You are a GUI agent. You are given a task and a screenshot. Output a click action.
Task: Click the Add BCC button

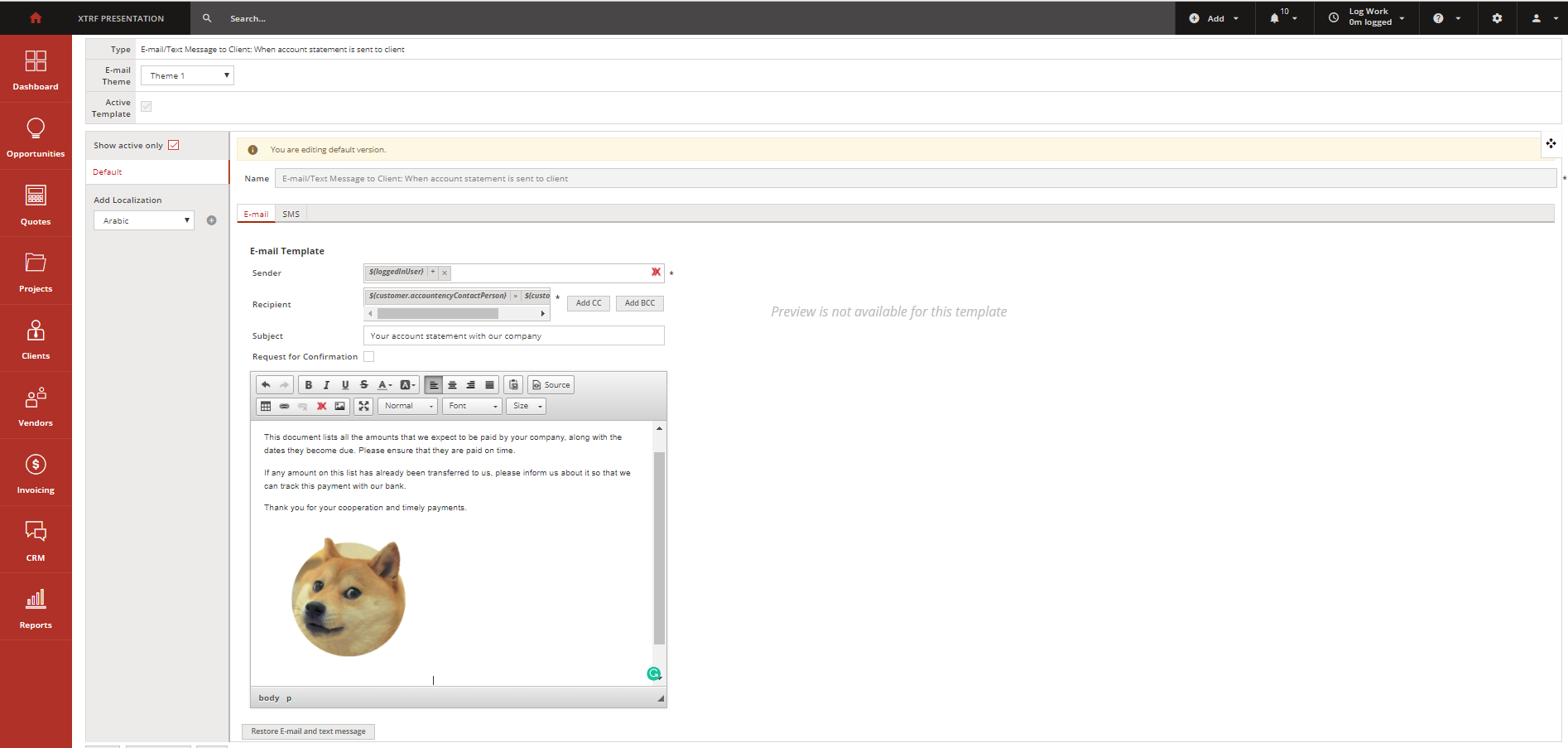[x=640, y=303]
